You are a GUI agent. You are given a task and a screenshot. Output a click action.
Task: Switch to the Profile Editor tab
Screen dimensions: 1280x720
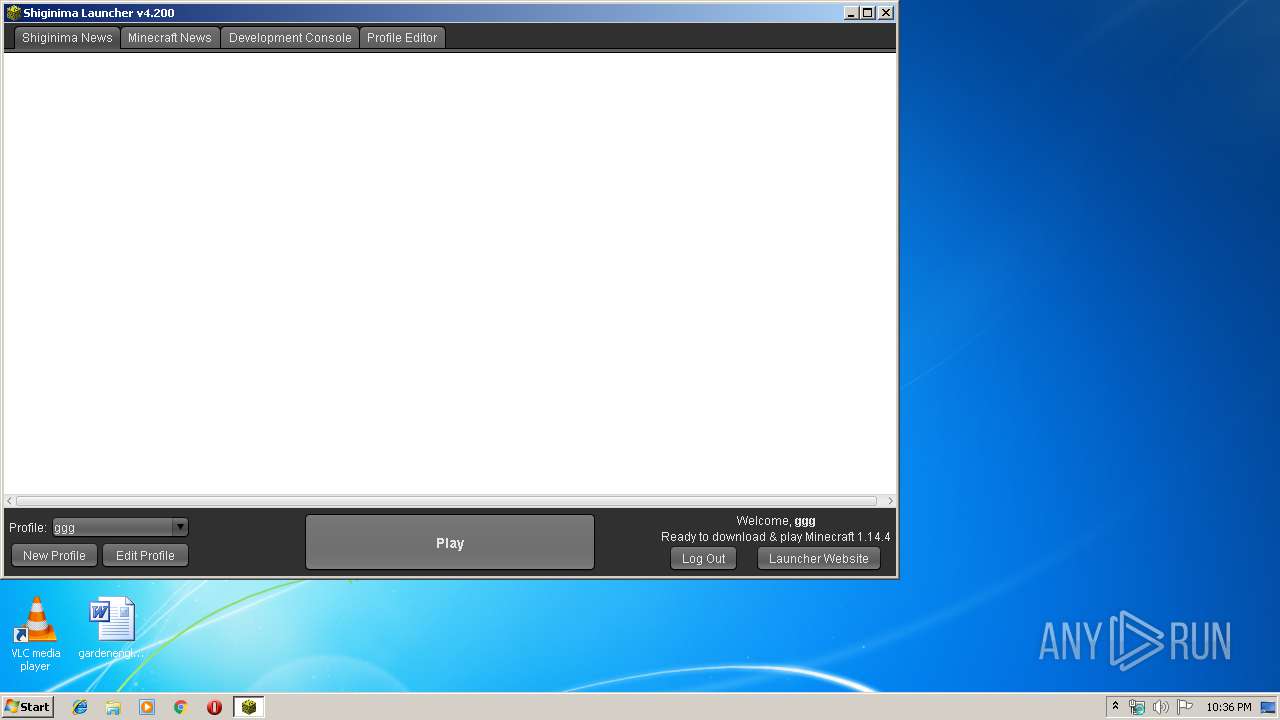click(402, 38)
